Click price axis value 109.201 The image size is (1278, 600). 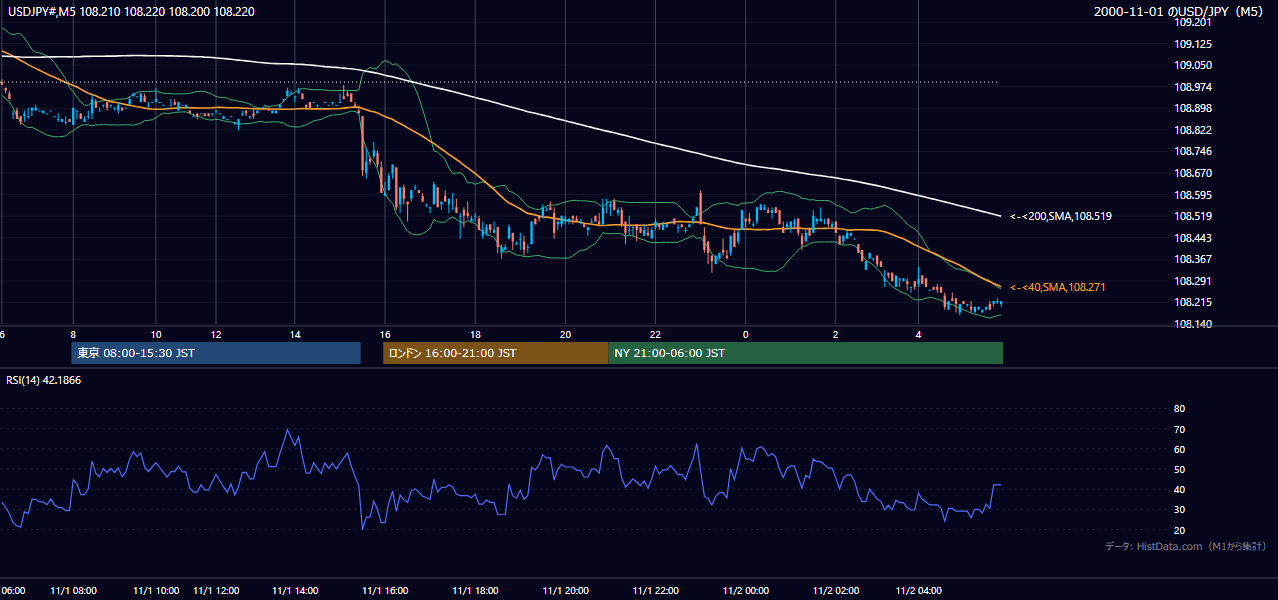tap(1192, 23)
